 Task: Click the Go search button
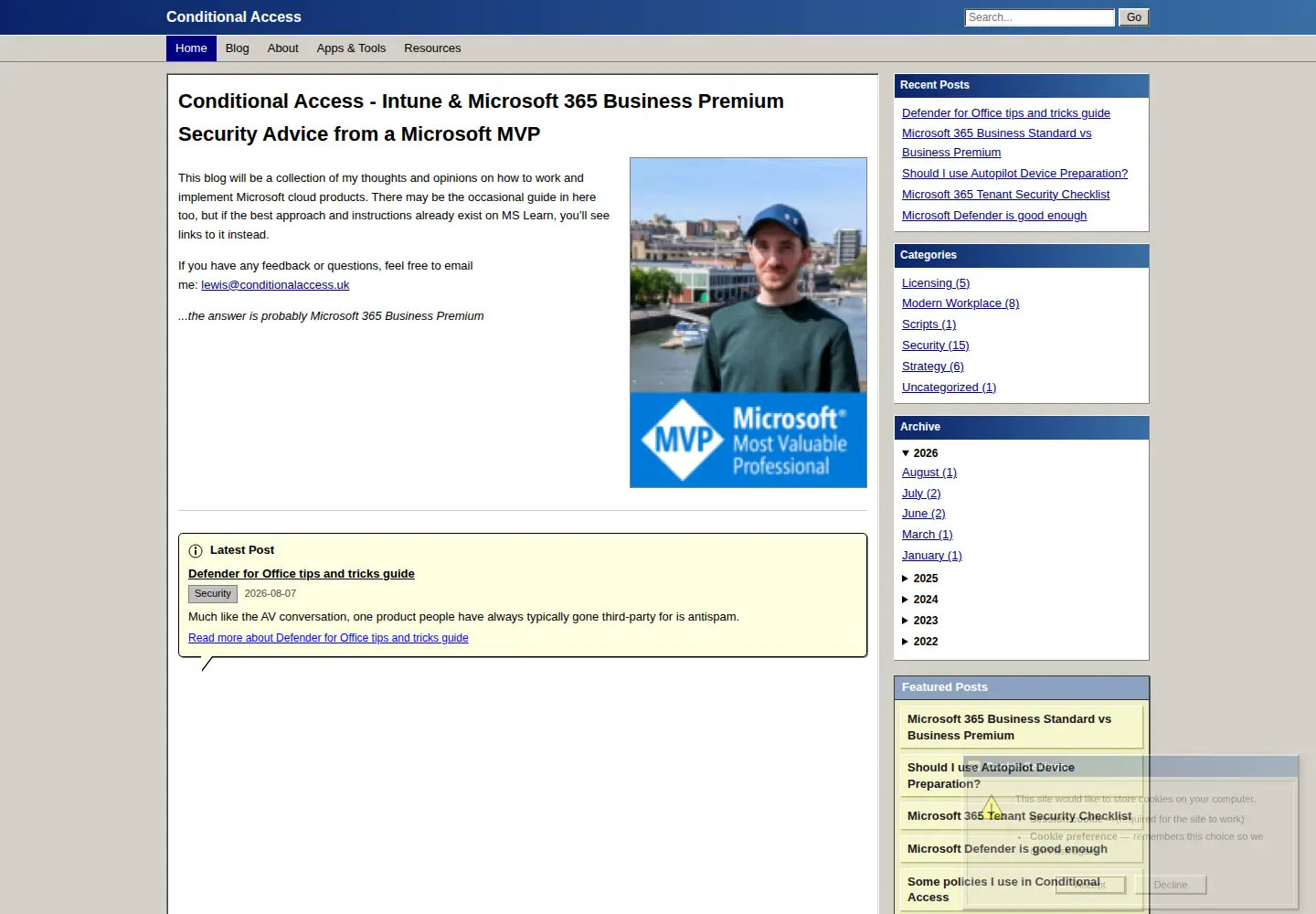click(1134, 17)
